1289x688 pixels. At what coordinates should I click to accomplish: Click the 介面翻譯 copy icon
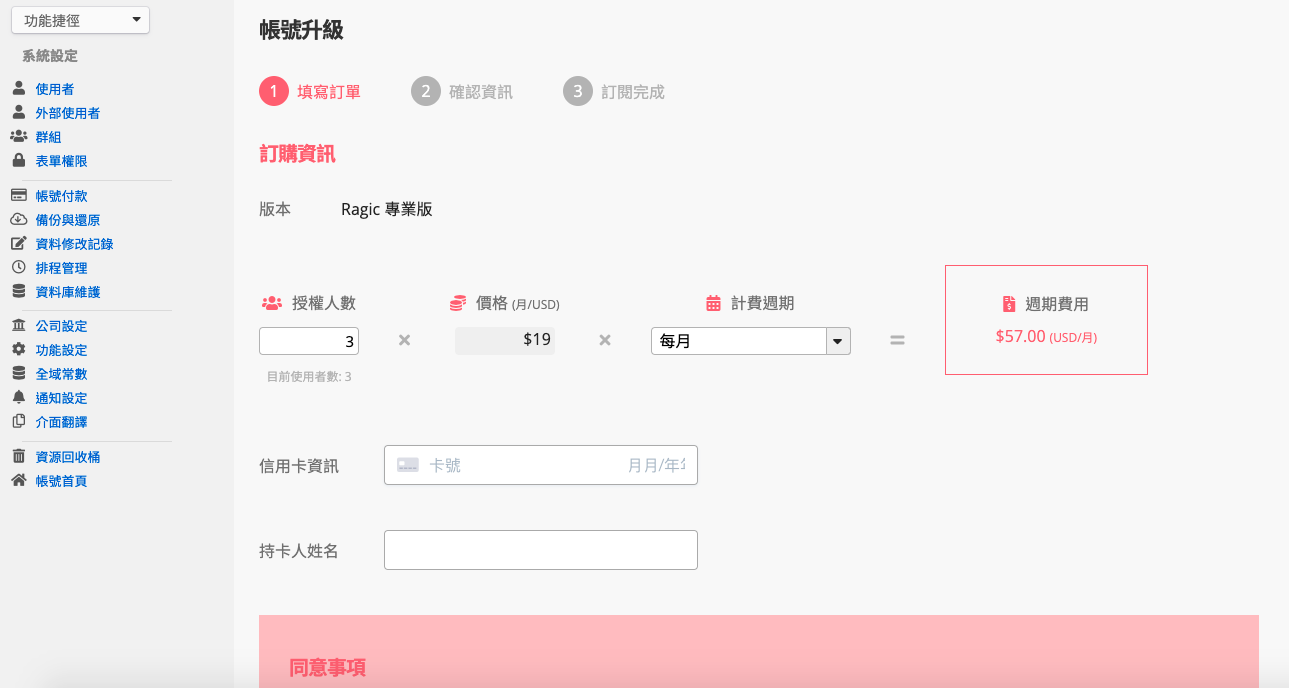point(18,422)
